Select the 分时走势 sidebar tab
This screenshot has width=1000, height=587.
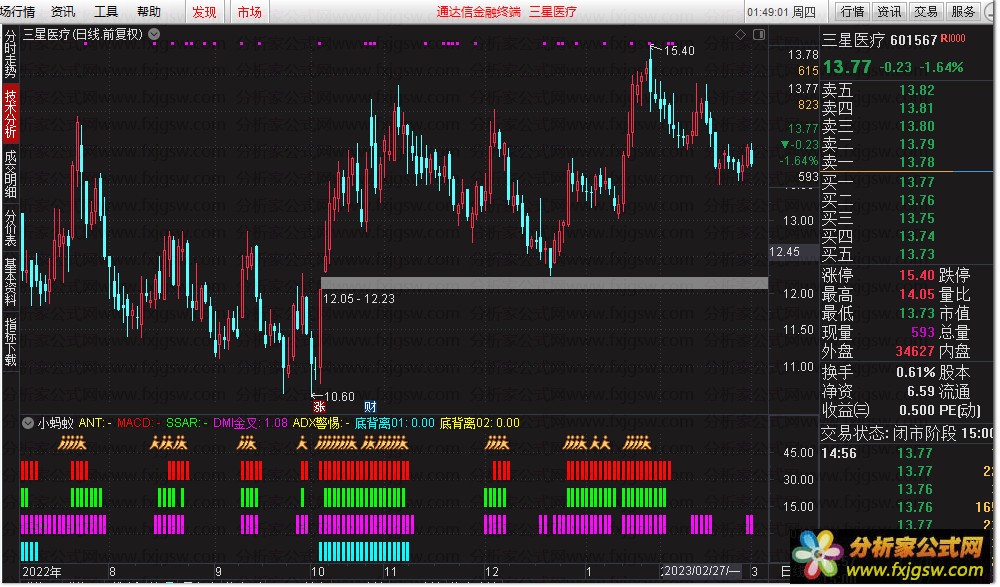pyautogui.click(x=10, y=54)
